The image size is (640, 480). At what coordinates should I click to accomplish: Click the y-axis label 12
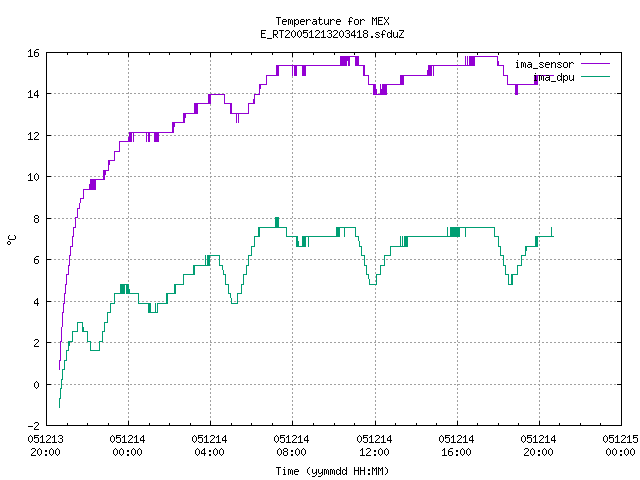click(x=33, y=136)
